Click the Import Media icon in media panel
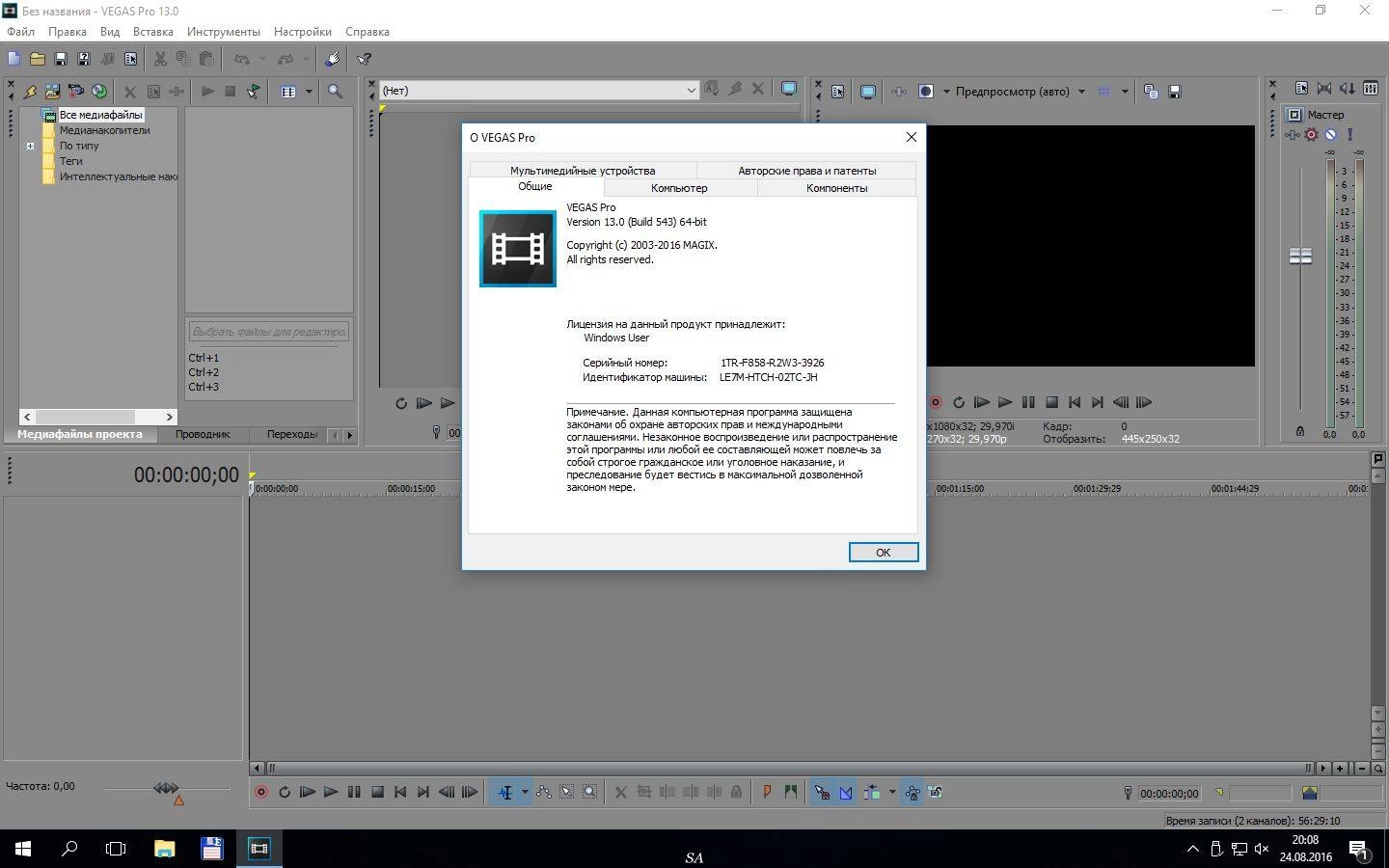1389x868 pixels. click(x=53, y=91)
